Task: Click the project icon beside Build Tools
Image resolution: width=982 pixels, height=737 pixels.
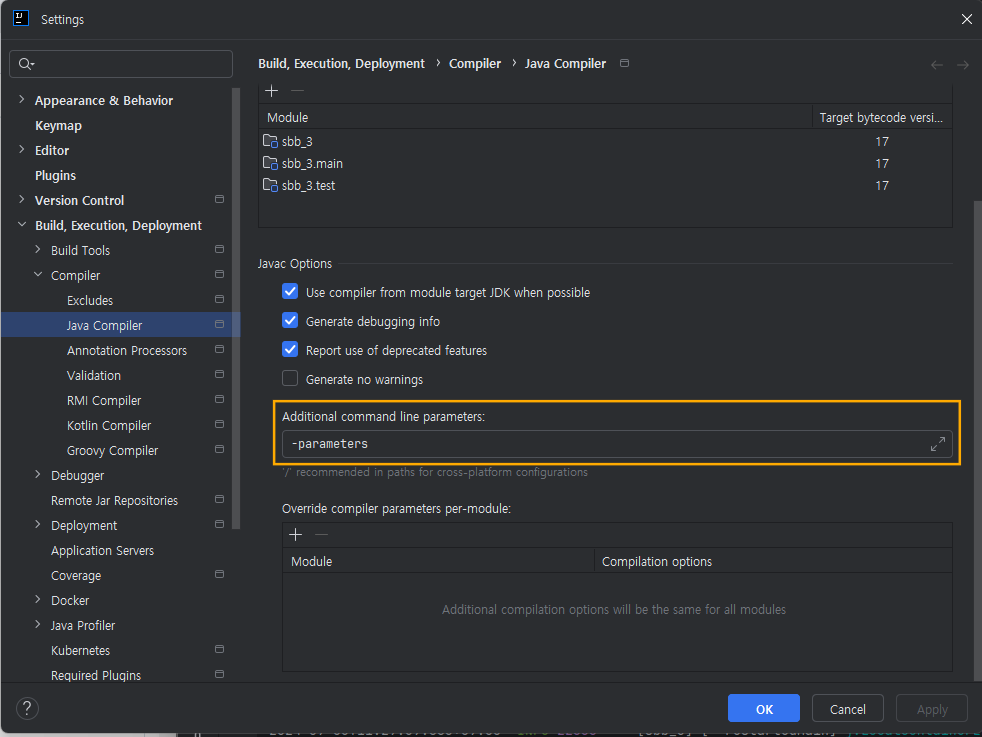Action: 219,249
